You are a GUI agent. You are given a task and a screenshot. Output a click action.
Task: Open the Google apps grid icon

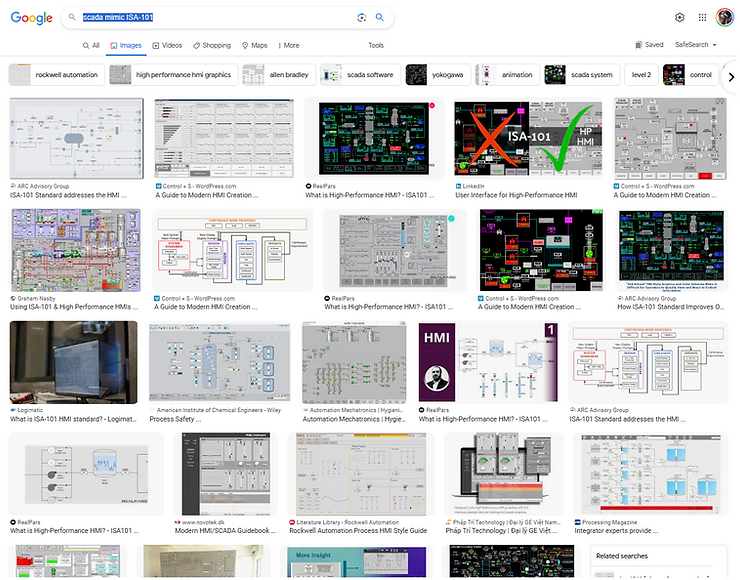point(702,17)
